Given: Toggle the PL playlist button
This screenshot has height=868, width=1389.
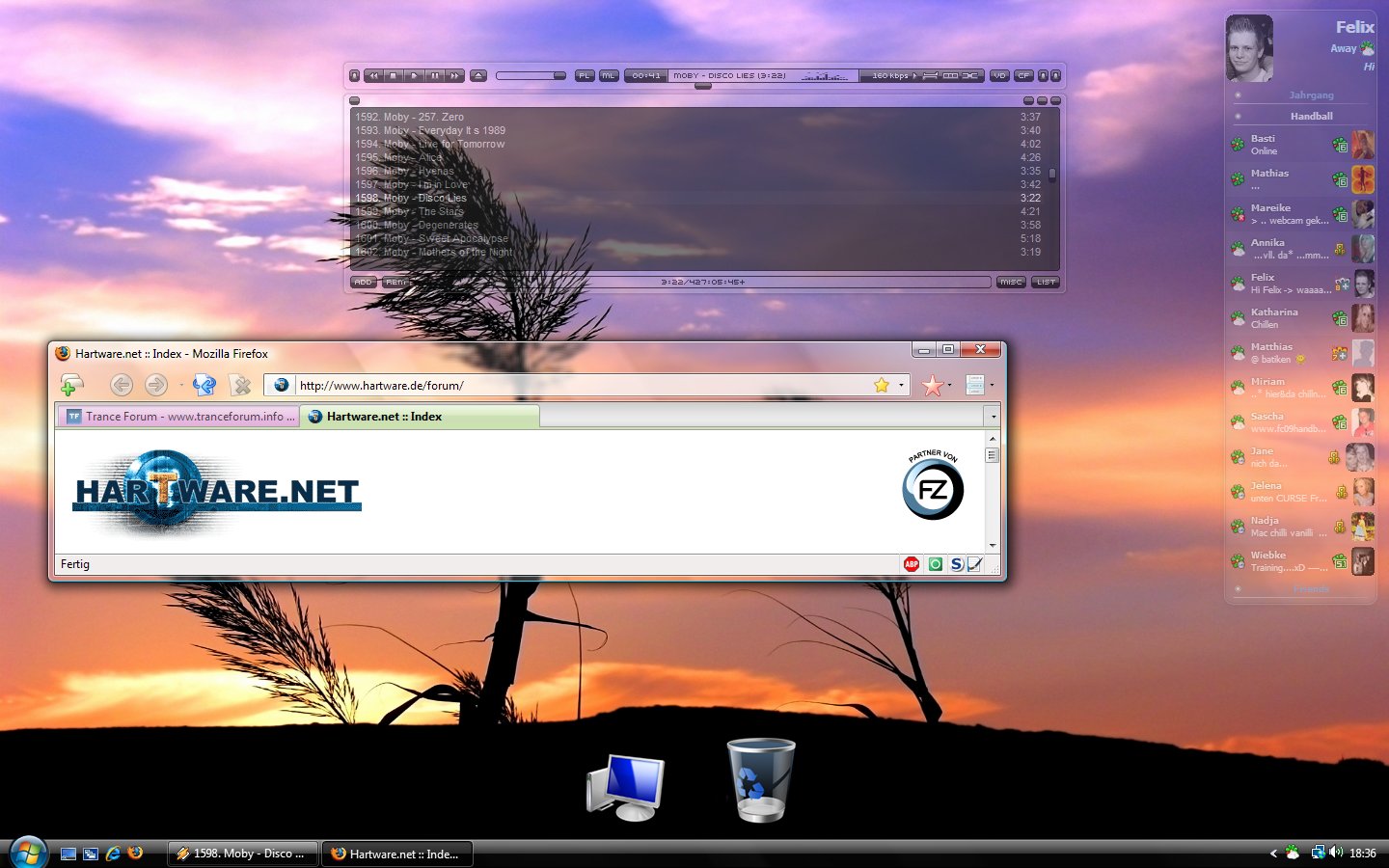Looking at the screenshot, I should coord(585,75).
